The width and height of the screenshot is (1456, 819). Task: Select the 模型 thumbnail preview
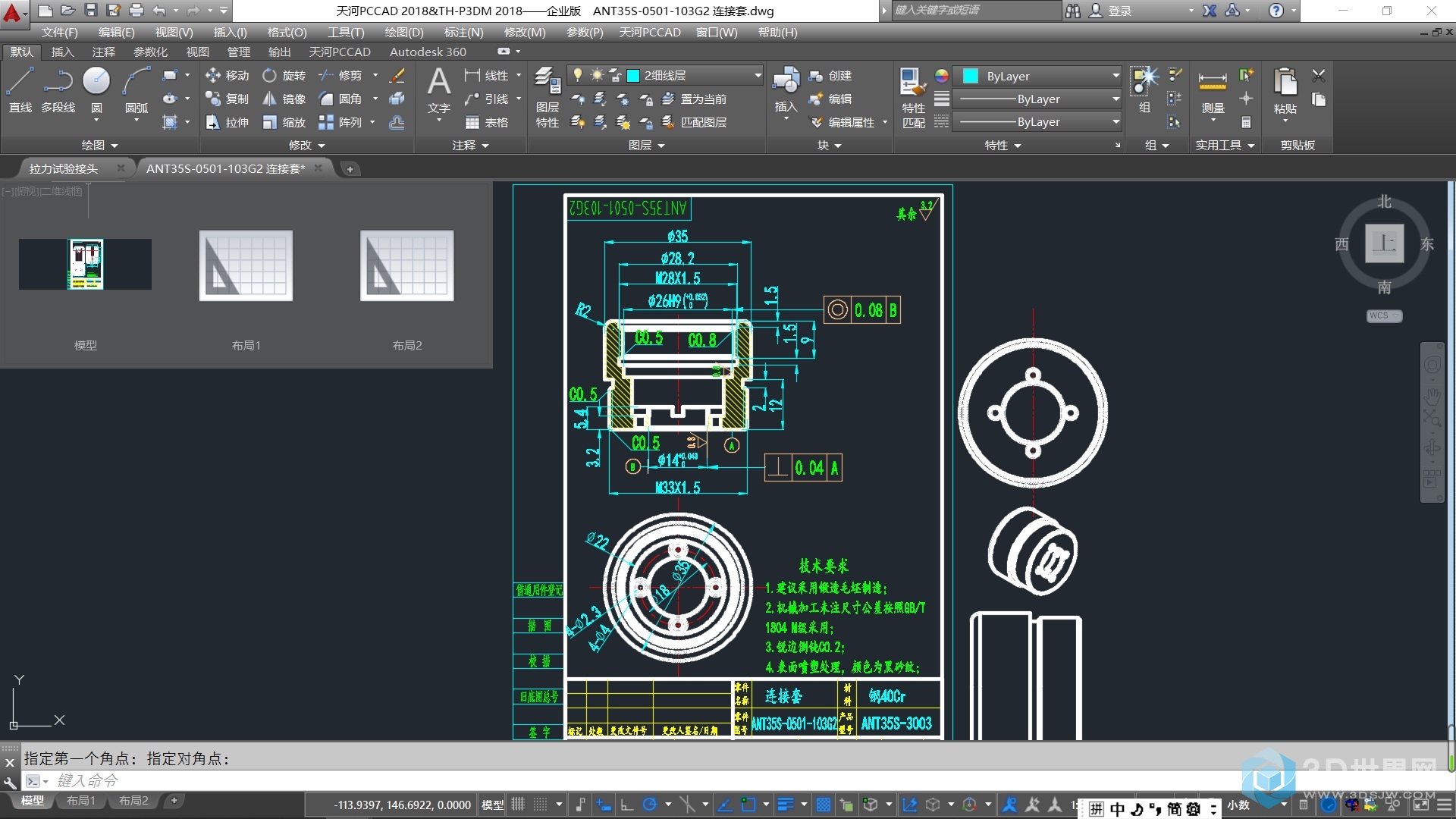pyautogui.click(x=84, y=265)
